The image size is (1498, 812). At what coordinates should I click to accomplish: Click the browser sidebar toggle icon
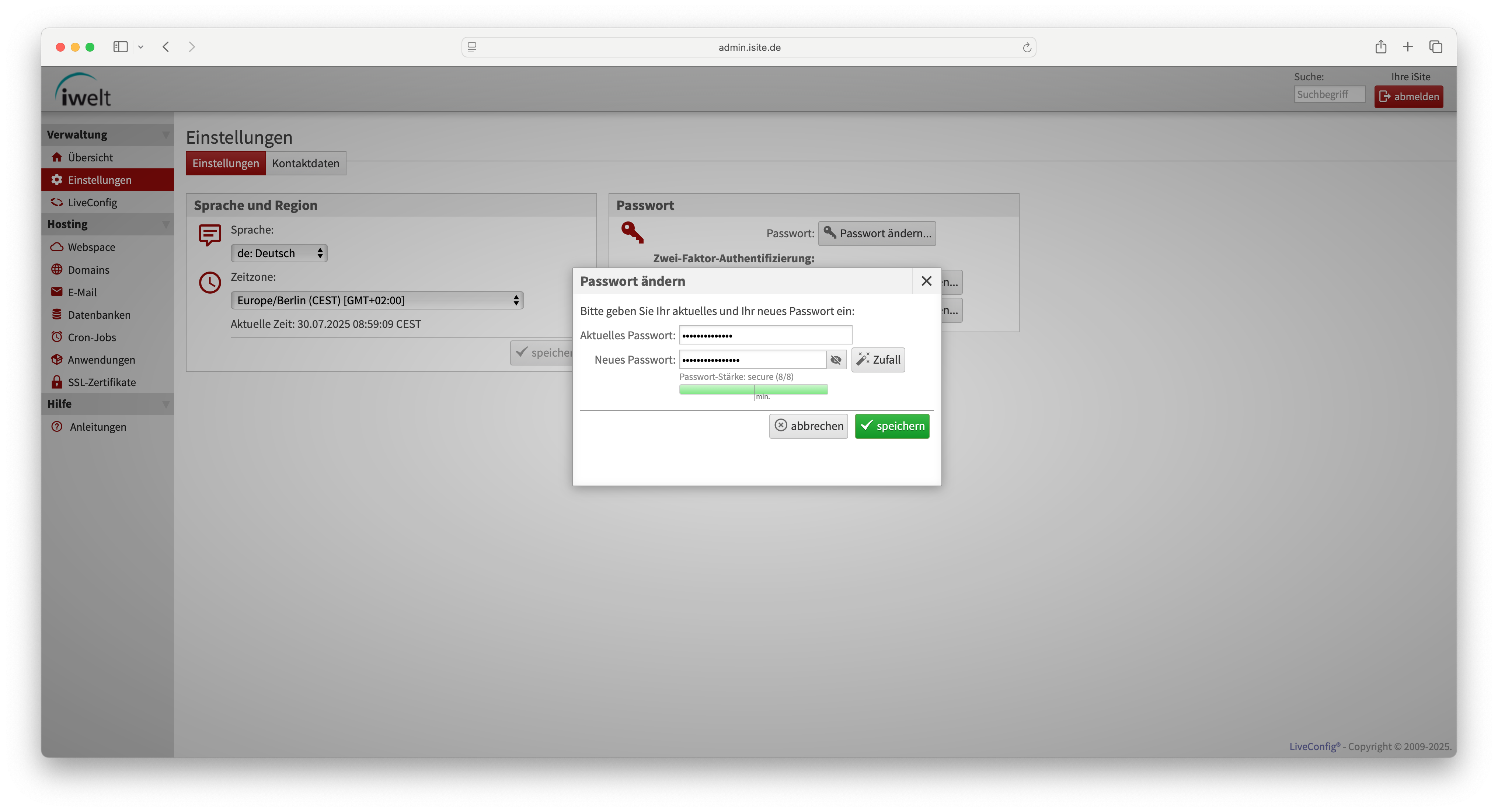[x=121, y=46]
